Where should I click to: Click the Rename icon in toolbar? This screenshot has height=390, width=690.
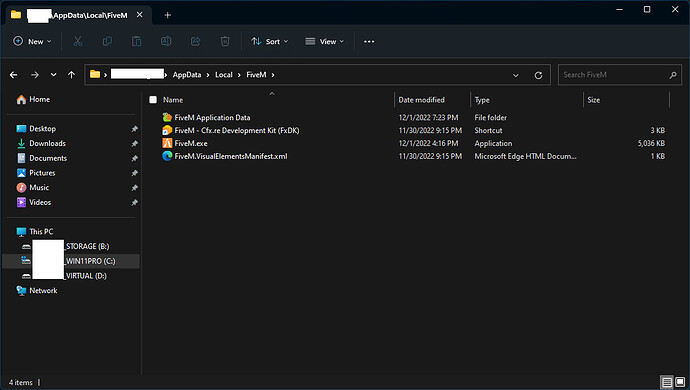[x=166, y=41]
